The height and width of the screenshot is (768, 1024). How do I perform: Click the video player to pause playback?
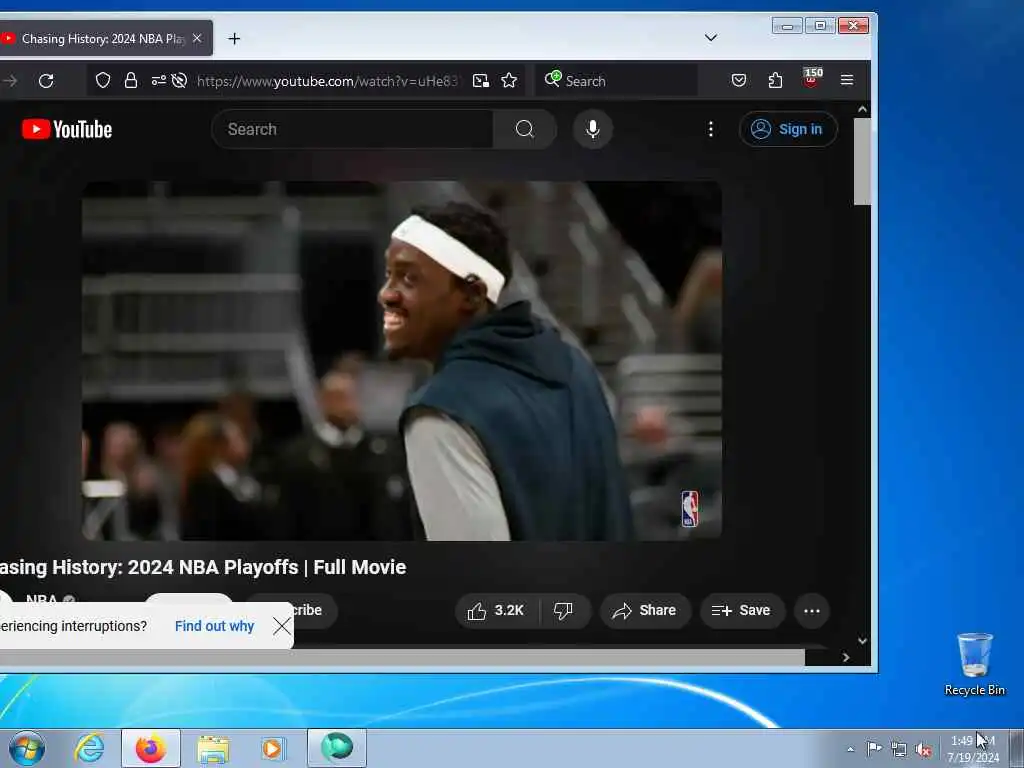(402, 360)
